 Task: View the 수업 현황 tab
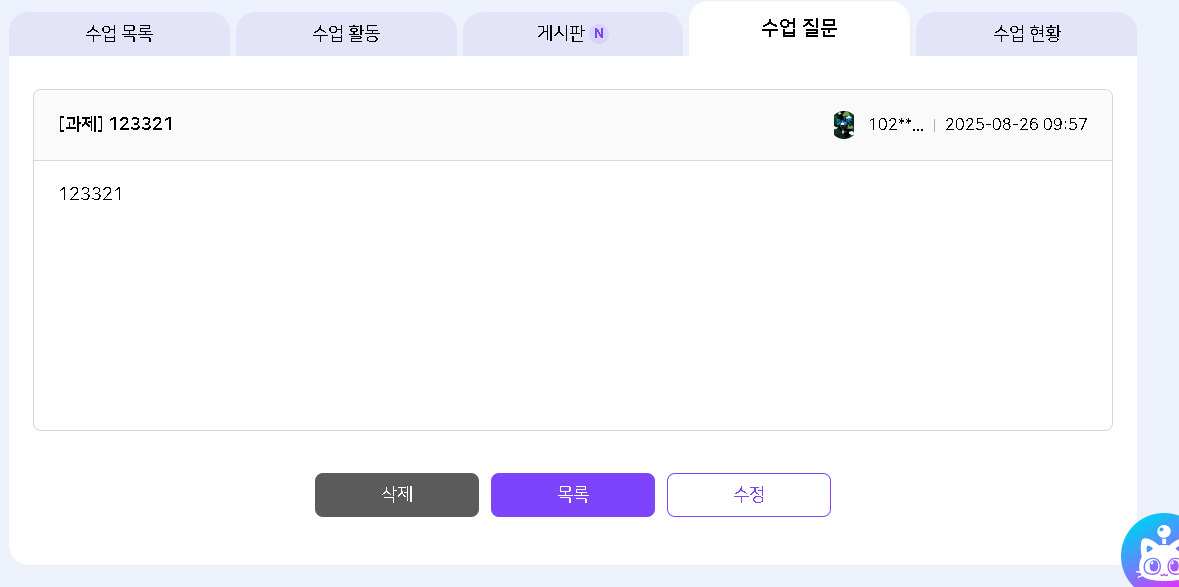(1026, 34)
